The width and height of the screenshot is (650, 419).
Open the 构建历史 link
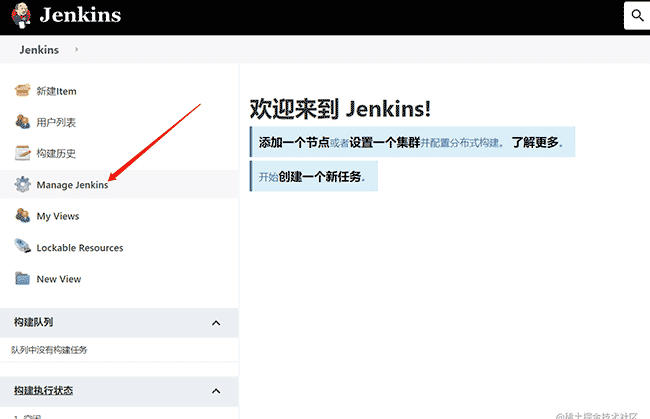pyautogui.click(x=56, y=153)
